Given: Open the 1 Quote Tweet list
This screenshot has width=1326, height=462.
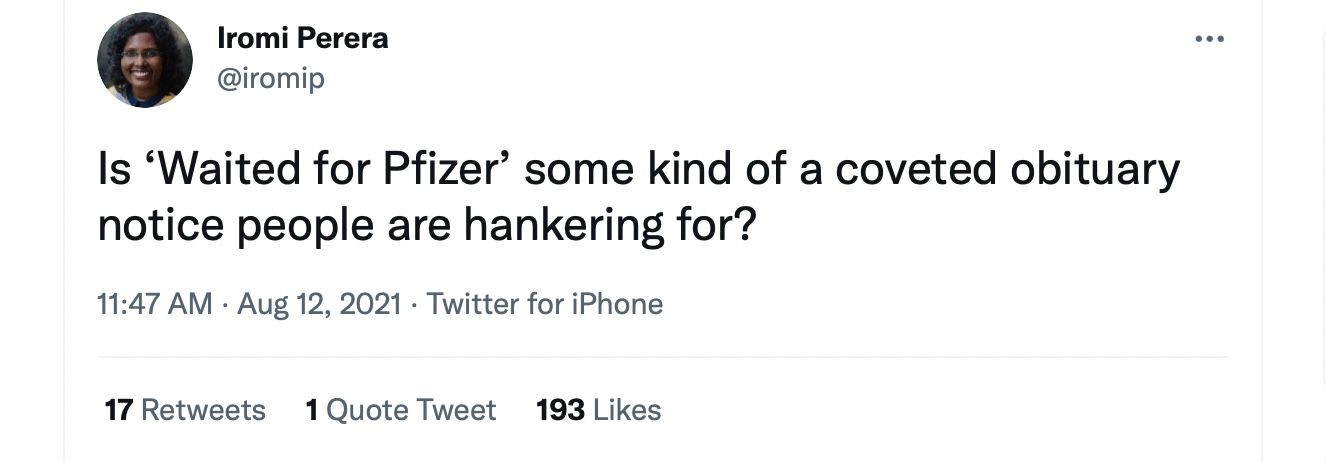Looking at the screenshot, I should pos(400,410).
